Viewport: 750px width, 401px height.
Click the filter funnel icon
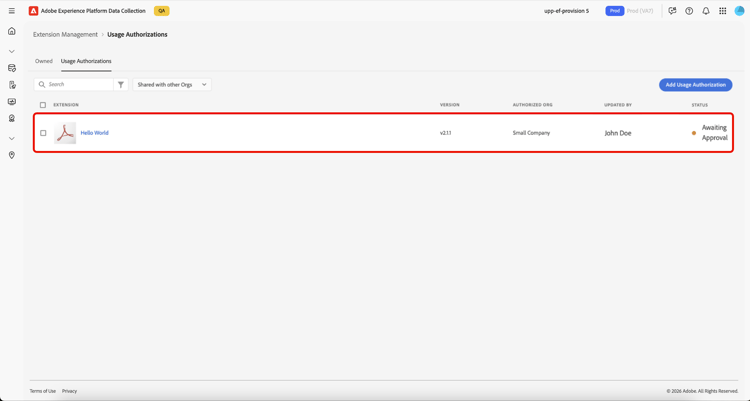[121, 84]
